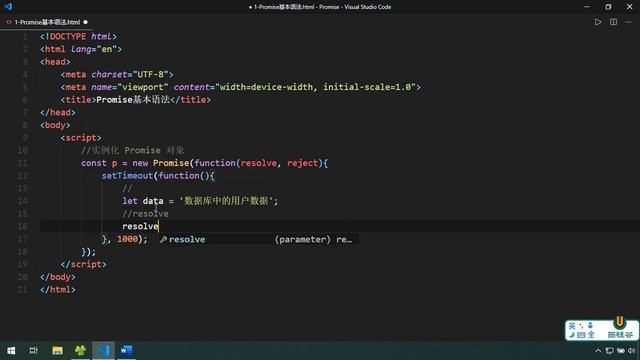Click the closing </html> tag
The image size is (640, 360).
click(58, 289)
